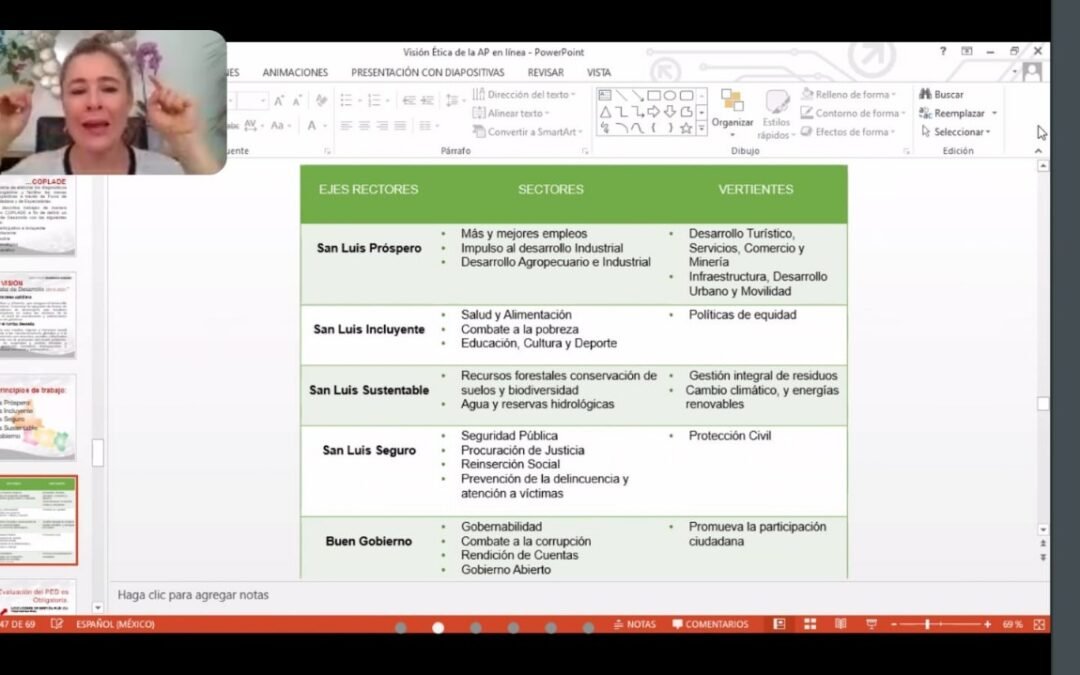Click ESPAÑOL (MÉXICO) language indicator
Viewport: 1080px width, 675px height.
point(116,624)
